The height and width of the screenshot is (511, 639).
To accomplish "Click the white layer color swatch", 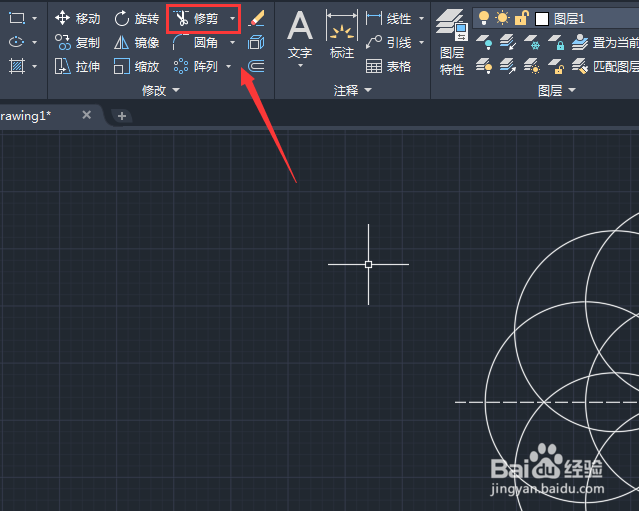I will click(542, 19).
